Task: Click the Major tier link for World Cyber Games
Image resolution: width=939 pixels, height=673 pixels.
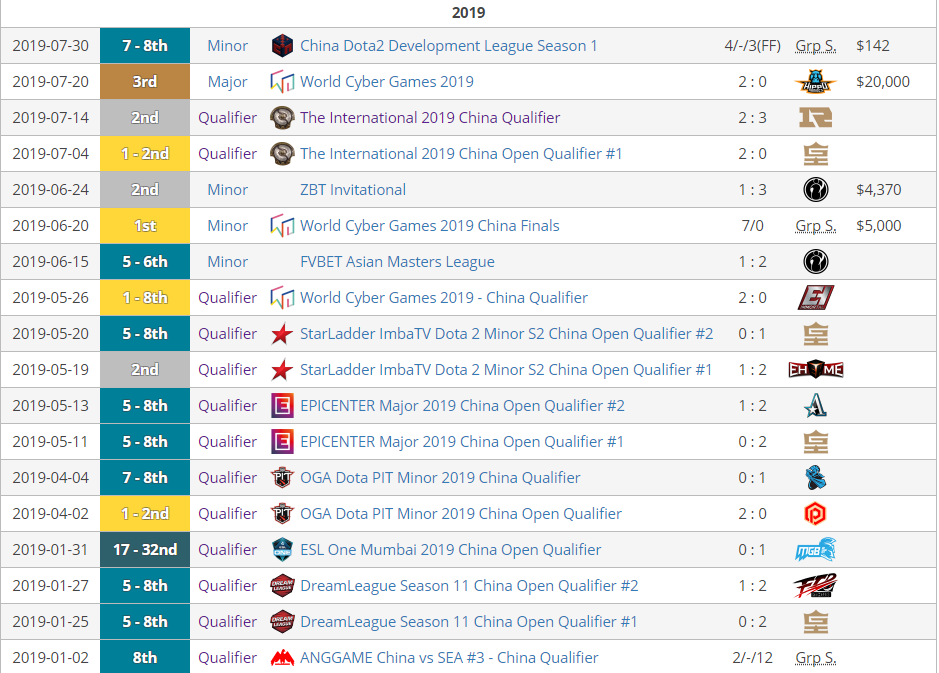Action: pos(228,82)
